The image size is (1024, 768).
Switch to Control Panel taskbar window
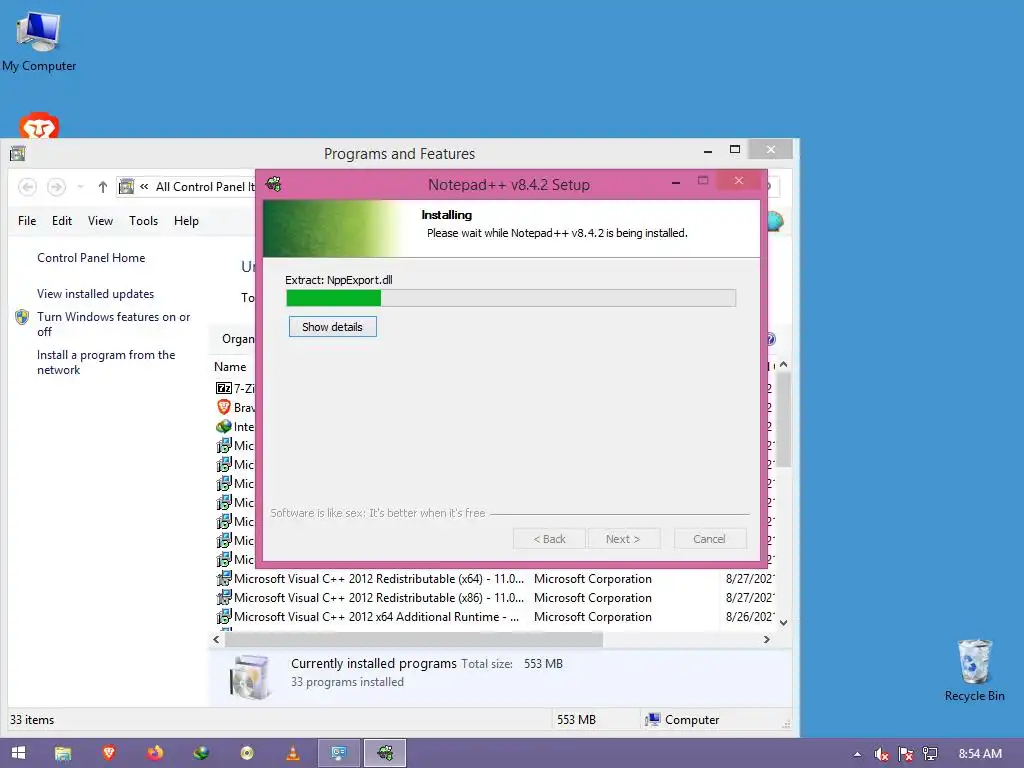(338, 753)
